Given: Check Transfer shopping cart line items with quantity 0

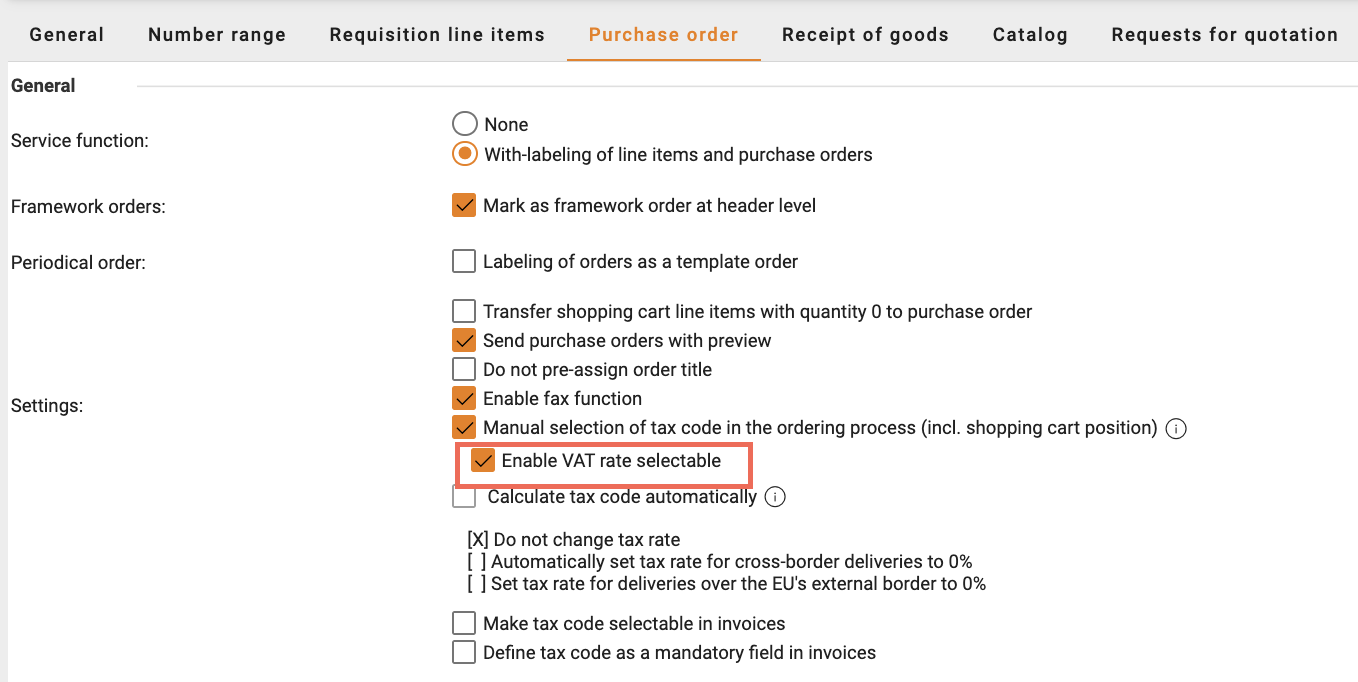Looking at the screenshot, I should coord(464,311).
